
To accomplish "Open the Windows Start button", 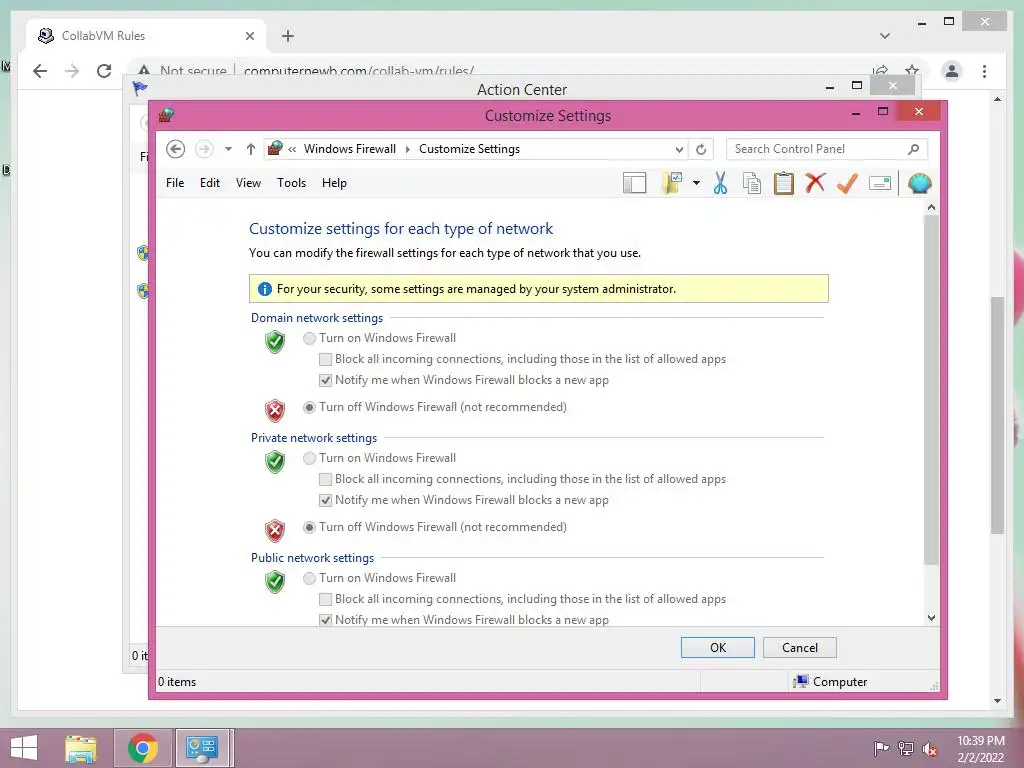I will tap(24, 748).
